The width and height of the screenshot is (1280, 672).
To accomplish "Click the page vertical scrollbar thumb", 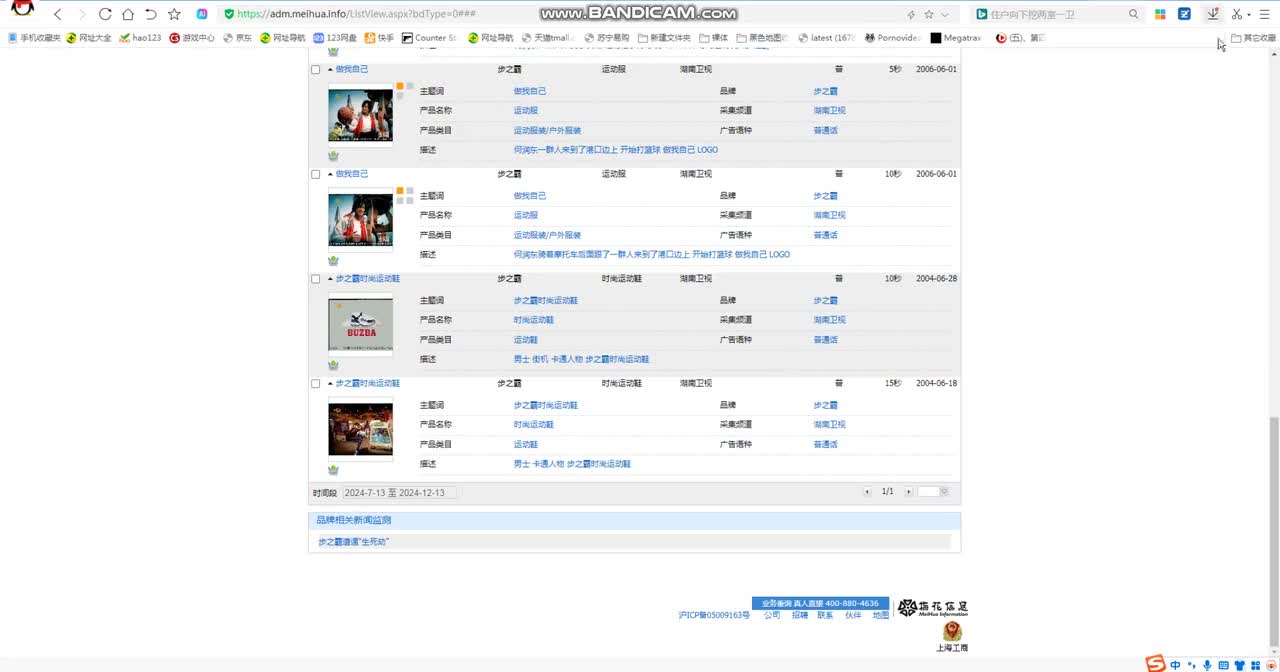I will 1273,530.
